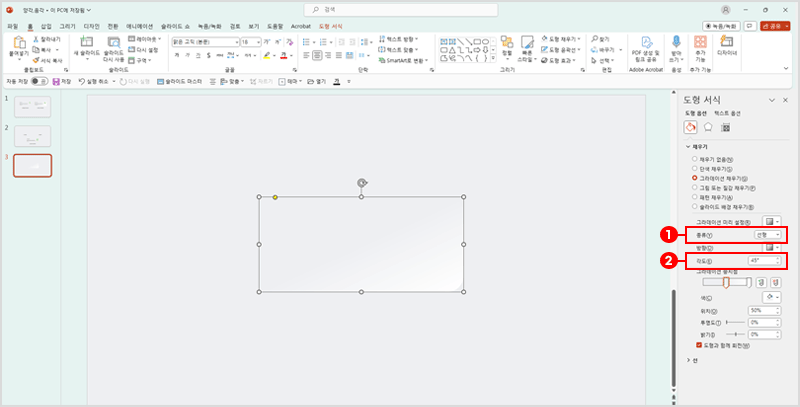This screenshot has height=407, width=800.
Task: Select 단색 채우기 radio button
Action: pos(695,169)
